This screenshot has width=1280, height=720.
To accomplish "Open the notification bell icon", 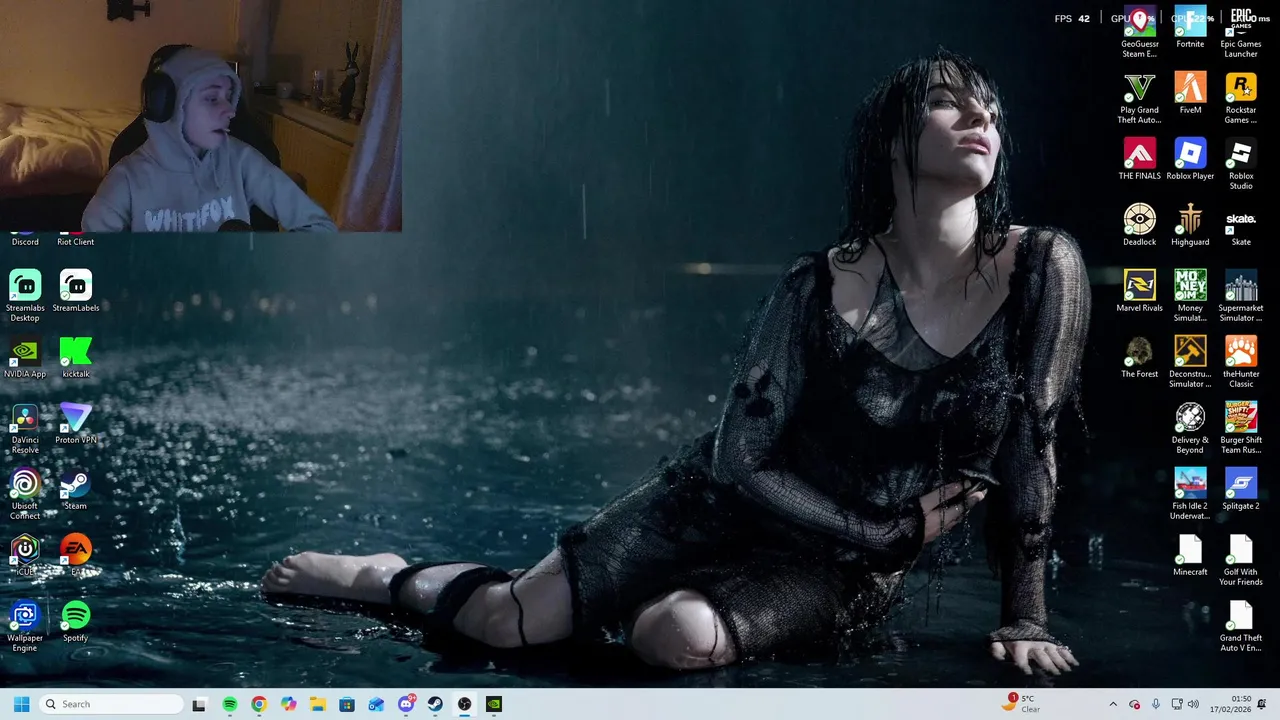I will coord(1262,704).
